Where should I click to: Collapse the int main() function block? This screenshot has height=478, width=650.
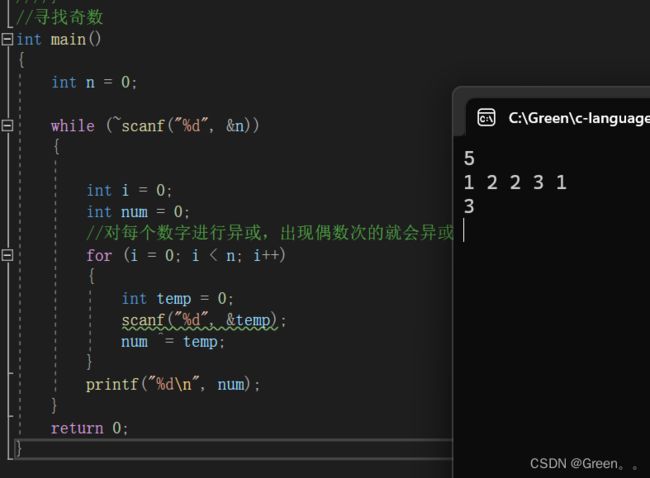tap(7, 39)
